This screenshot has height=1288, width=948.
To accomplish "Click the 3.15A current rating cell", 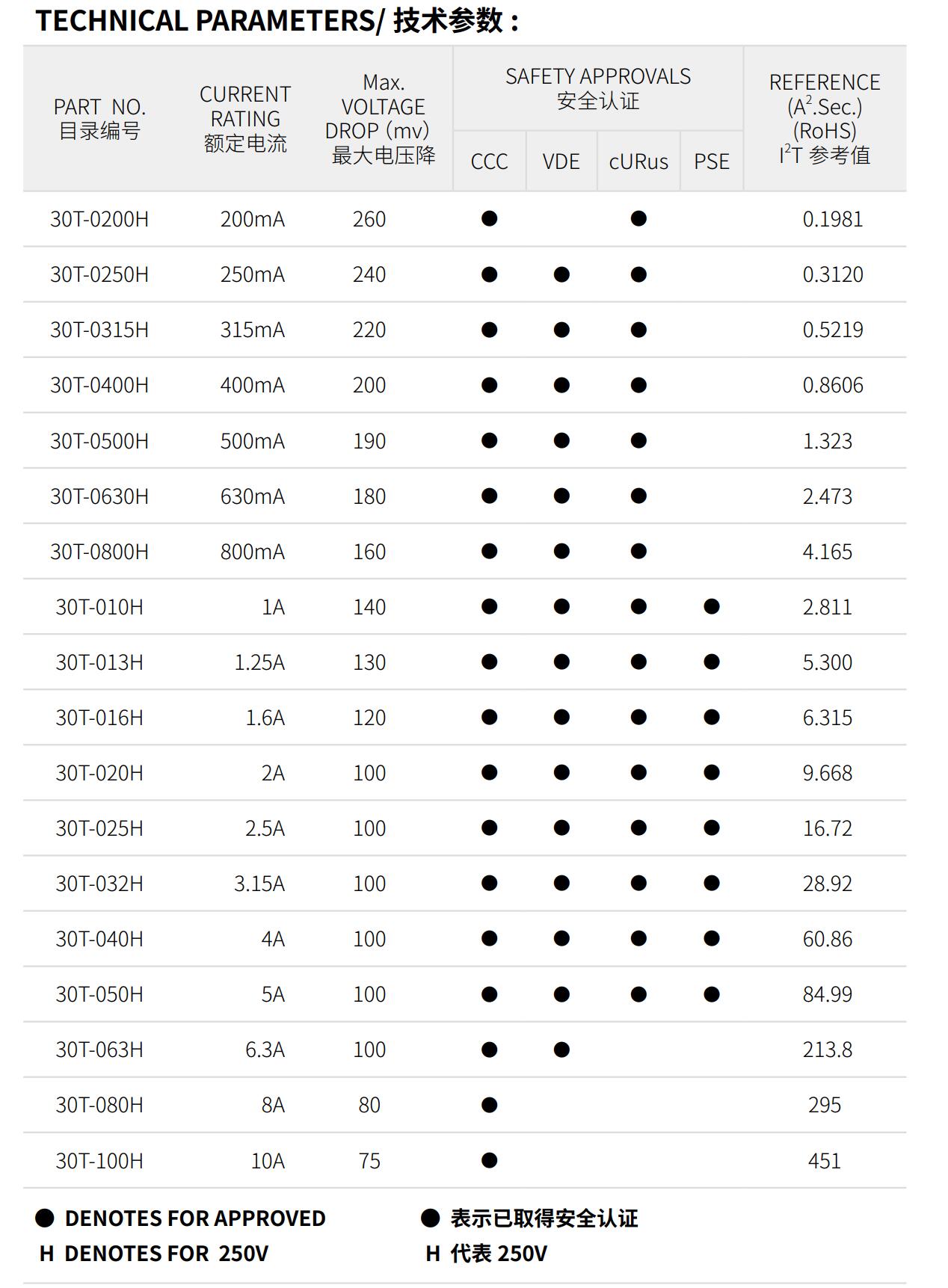I will coord(259,884).
